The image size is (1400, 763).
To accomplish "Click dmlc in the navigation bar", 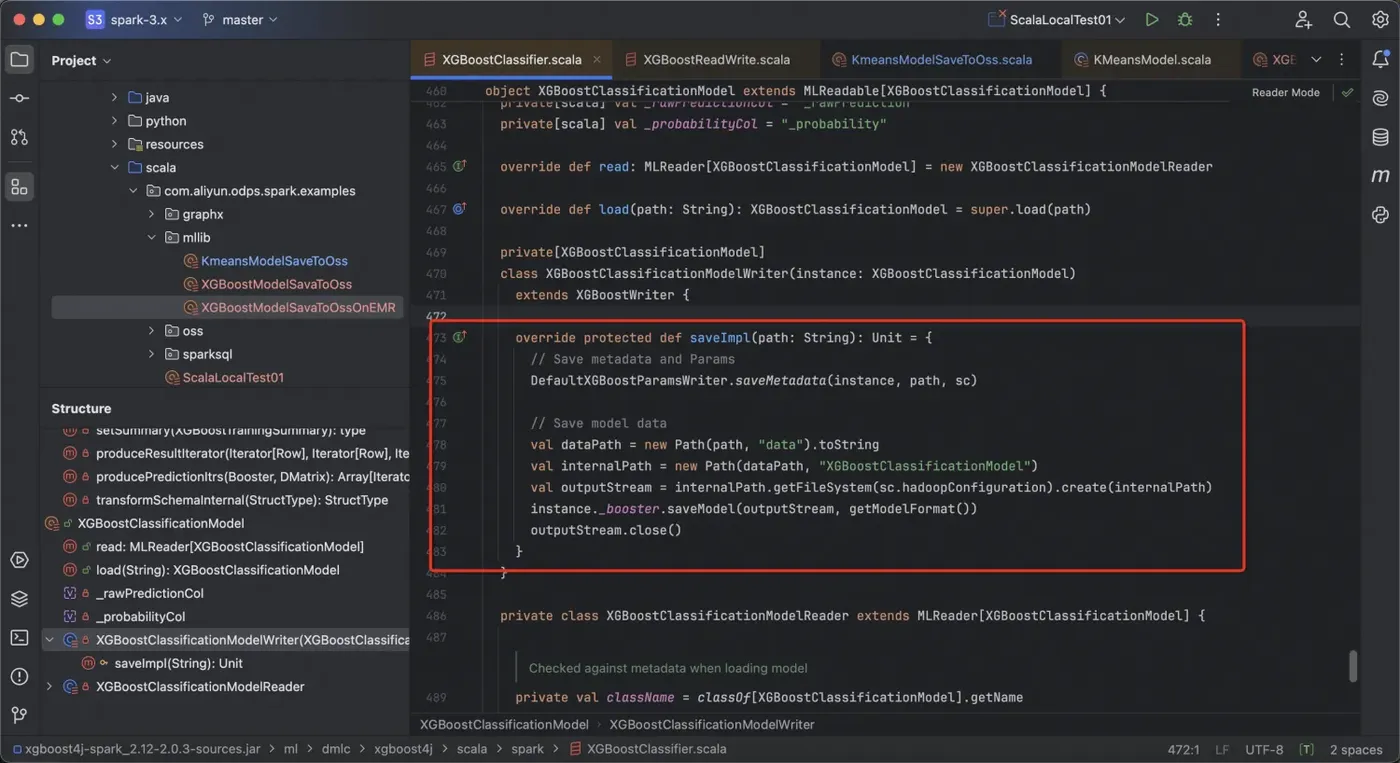I will coord(336,749).
